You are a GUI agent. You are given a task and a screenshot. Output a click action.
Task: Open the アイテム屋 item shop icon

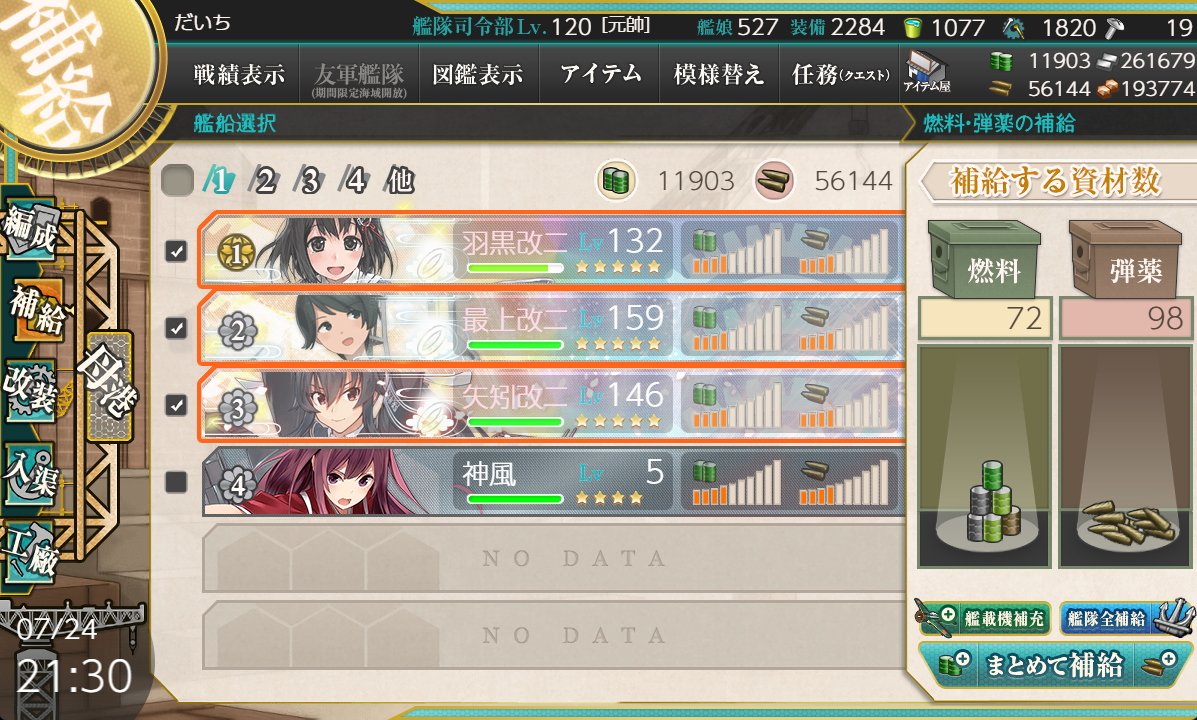pos(927,72)
